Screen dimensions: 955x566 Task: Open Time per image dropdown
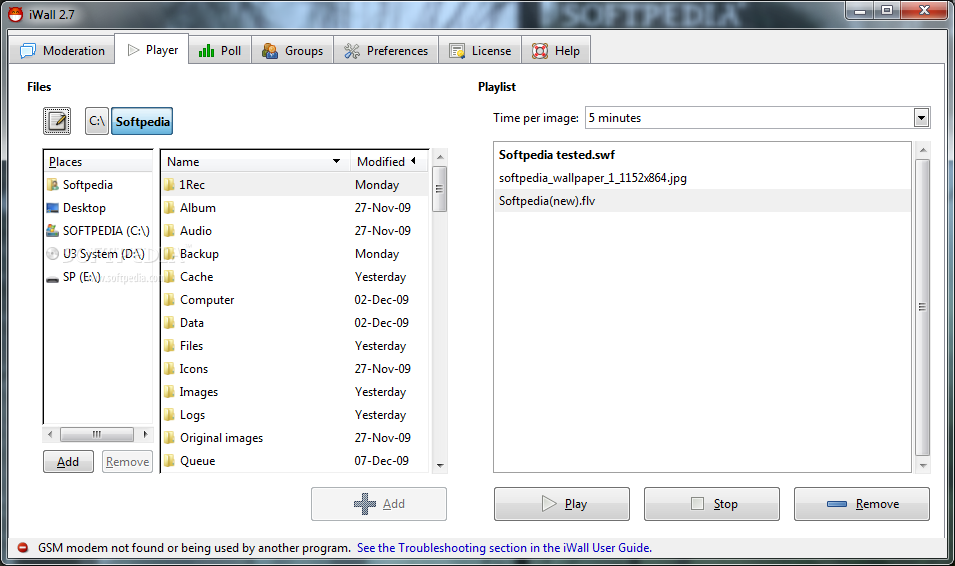pyautogui.click(x=922, y=118)
